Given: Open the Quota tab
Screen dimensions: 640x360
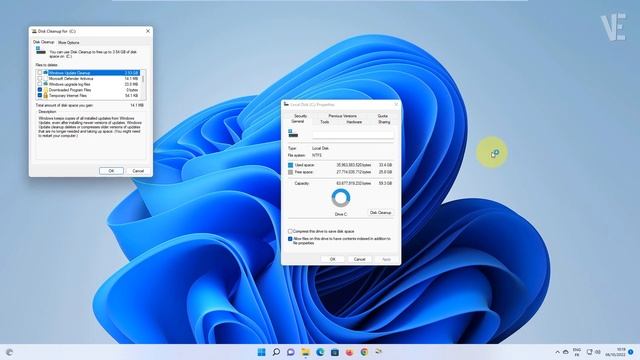Looking at the screenshot, I should pyautogui.click(x=382, y=116).
